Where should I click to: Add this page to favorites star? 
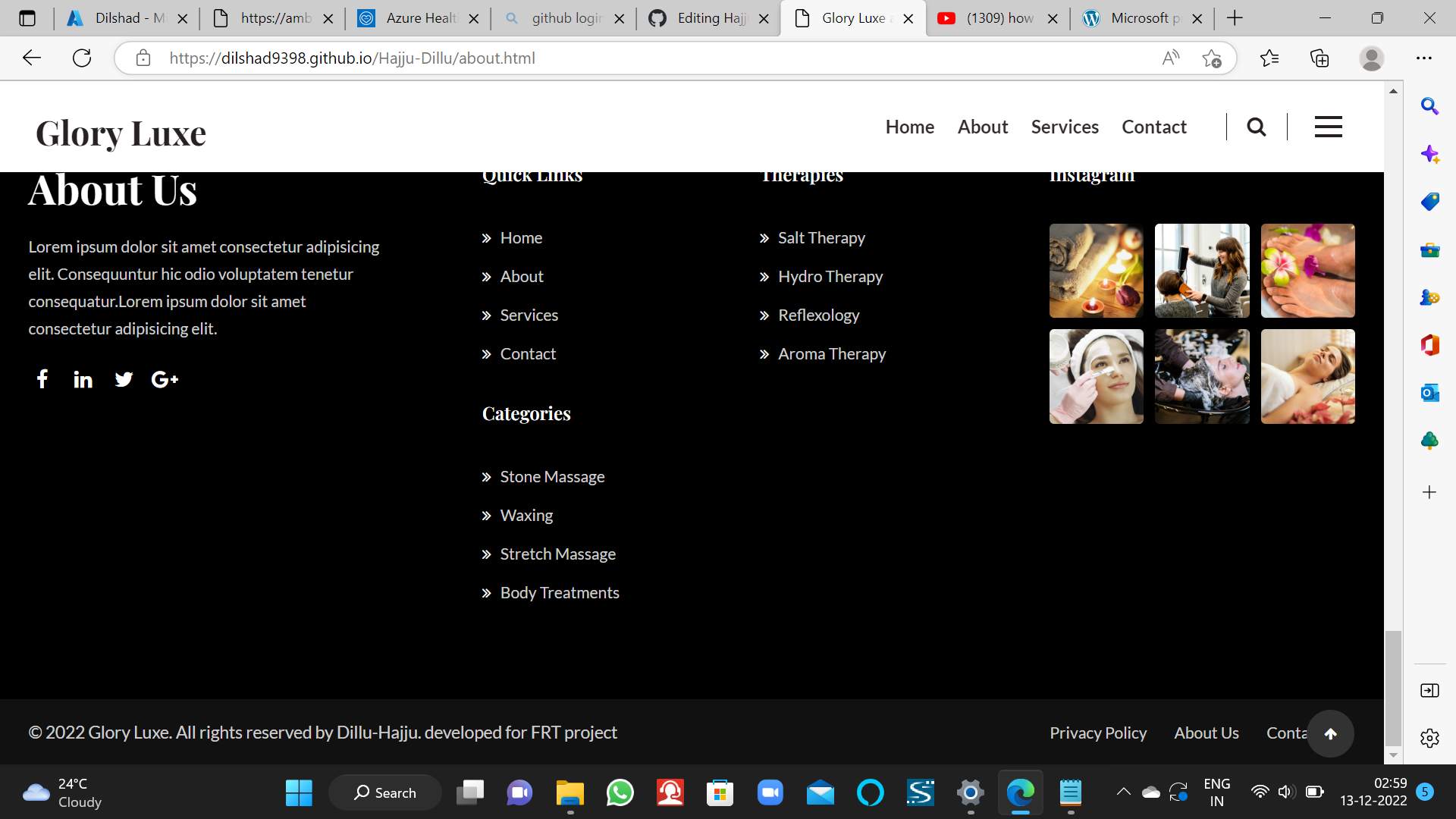[1211, 58]
